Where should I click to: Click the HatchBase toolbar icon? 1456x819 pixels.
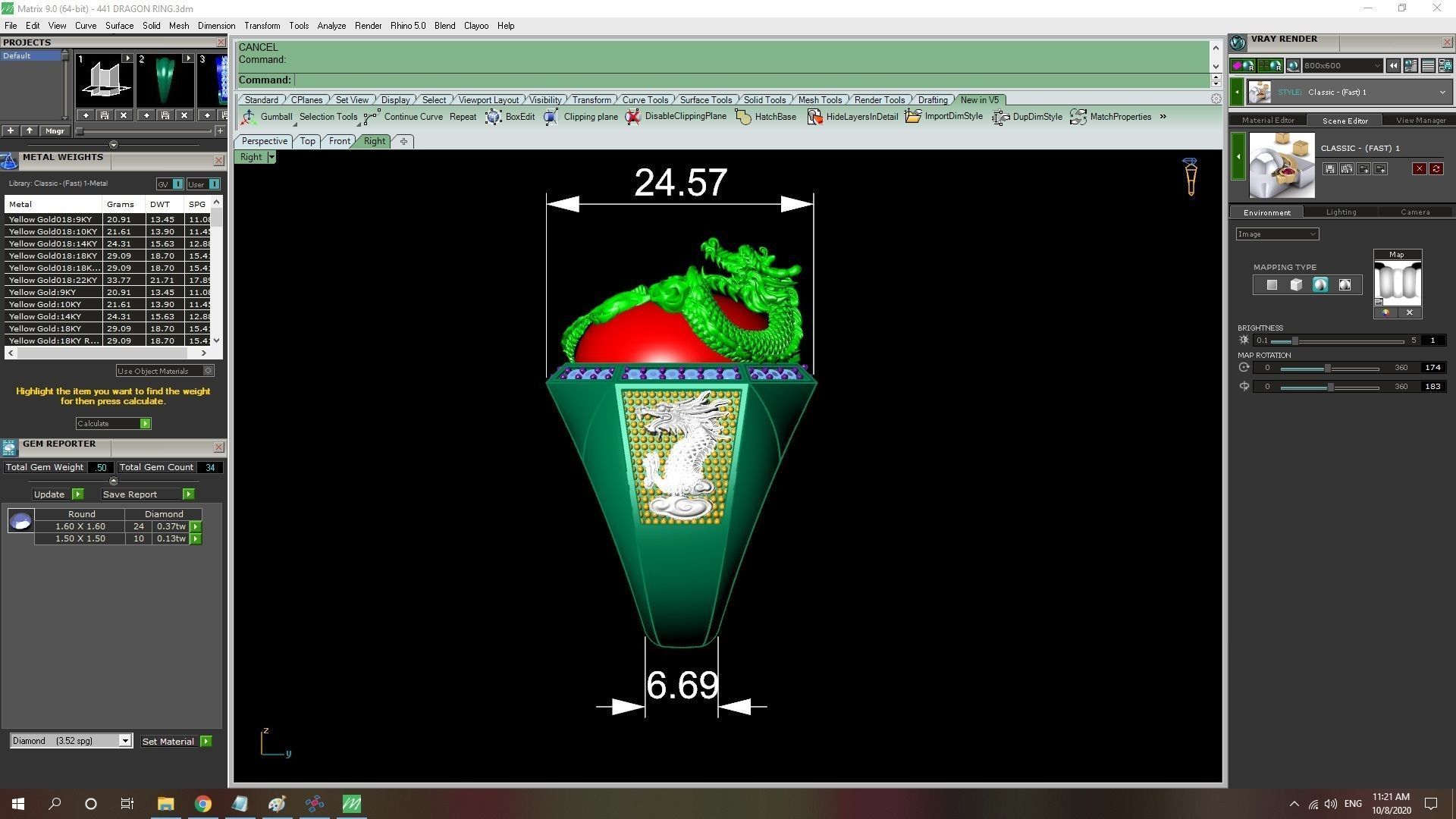coord(743,117)
